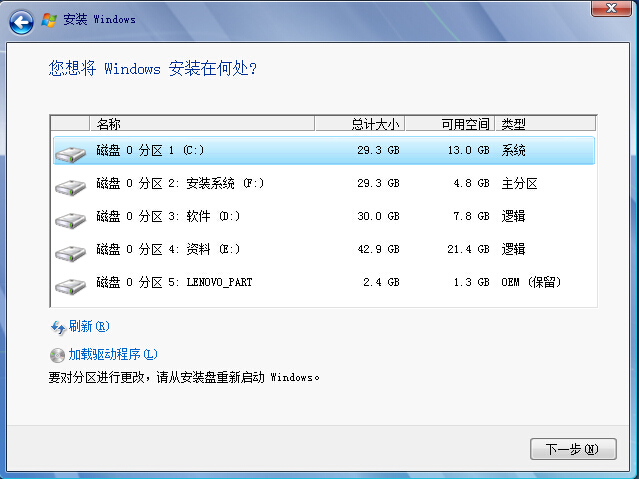This screenshot has height=479, width=639.
Task: Select row 磁盘 0 分区 3: 软件 (D:)
Action: click(324, 216)
